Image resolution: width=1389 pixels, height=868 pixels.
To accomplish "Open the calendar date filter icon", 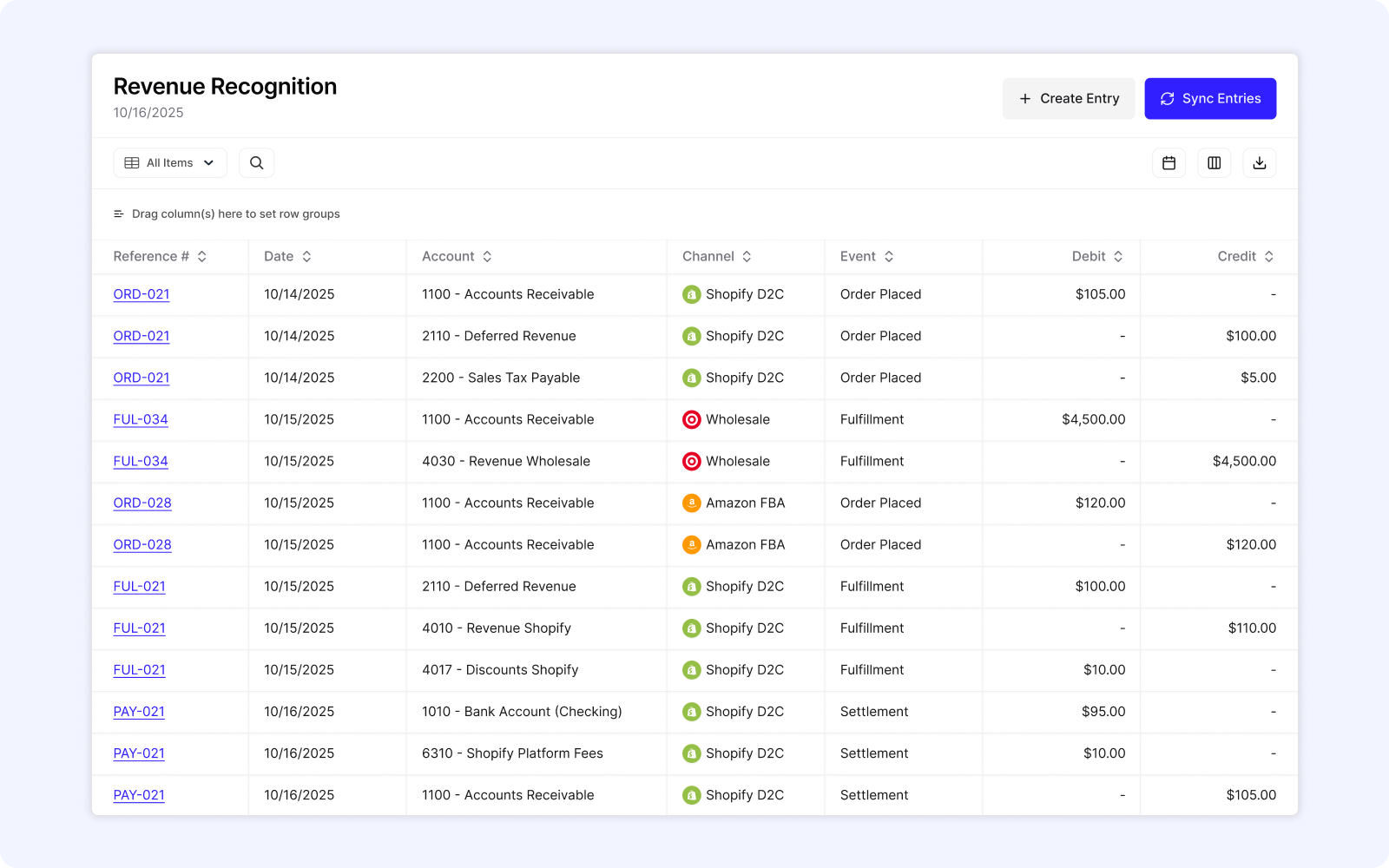I will [1168, 162].
